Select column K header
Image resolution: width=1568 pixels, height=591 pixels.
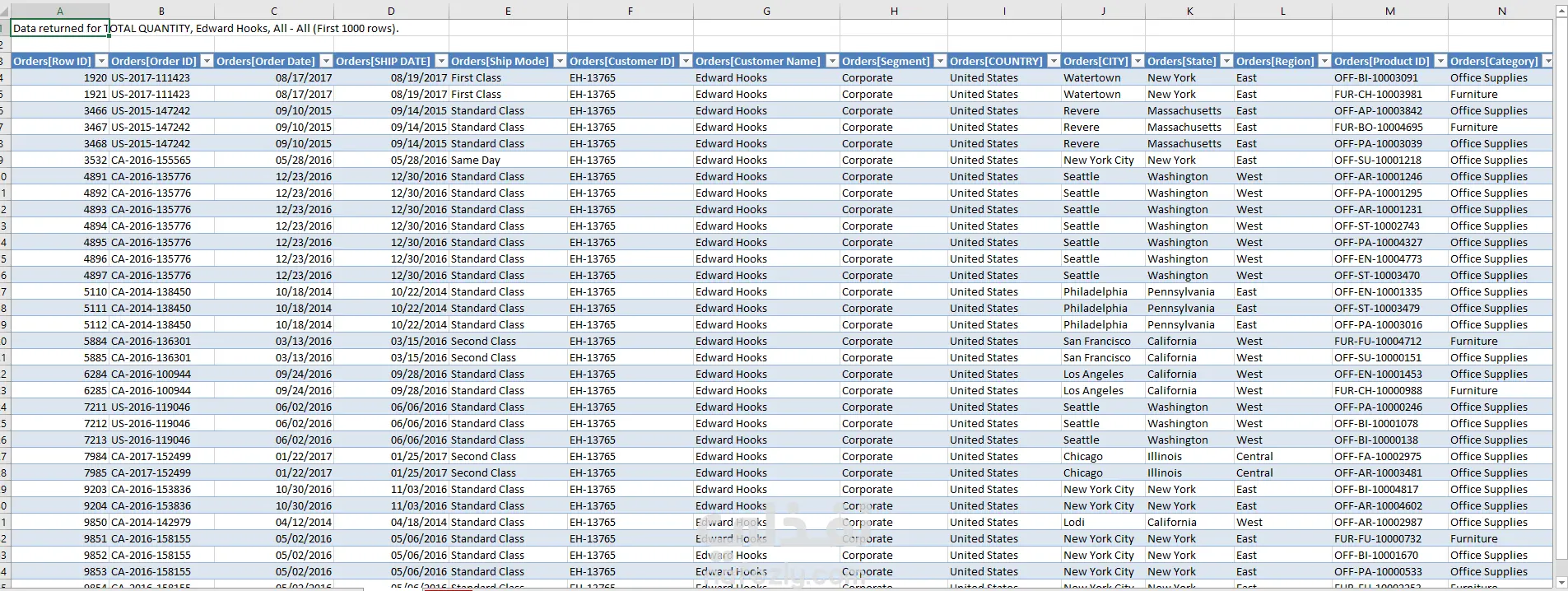coord(1189,11)
